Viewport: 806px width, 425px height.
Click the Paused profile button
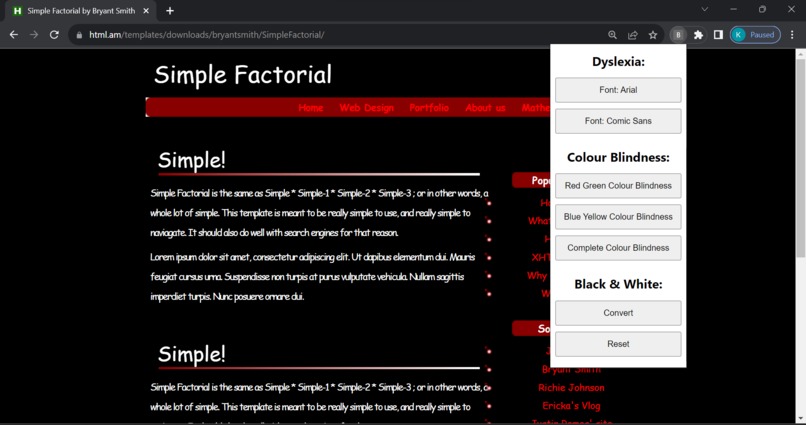click(x=755, y=35)
